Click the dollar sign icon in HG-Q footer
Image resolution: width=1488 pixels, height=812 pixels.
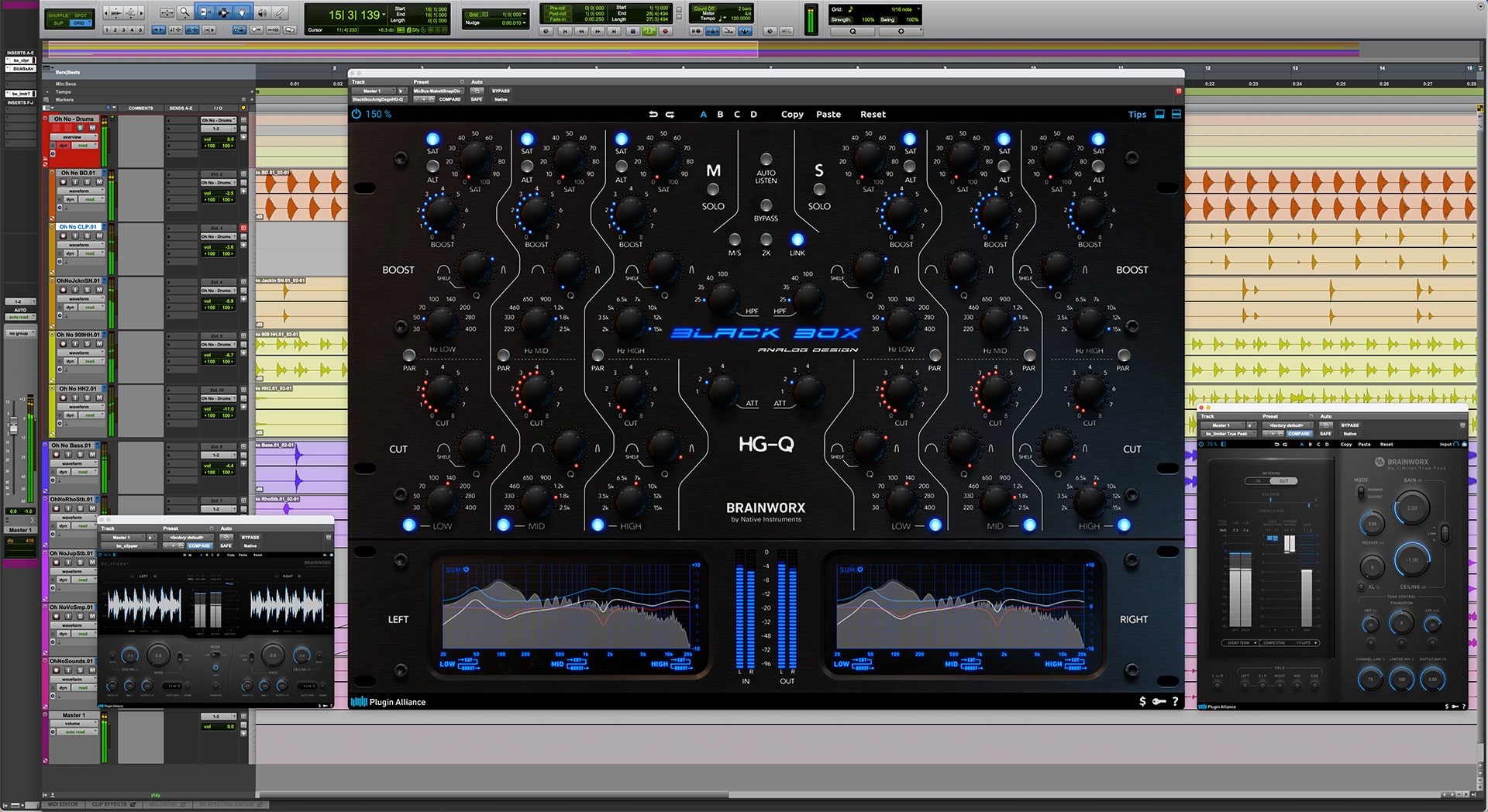coord(1142,701)
